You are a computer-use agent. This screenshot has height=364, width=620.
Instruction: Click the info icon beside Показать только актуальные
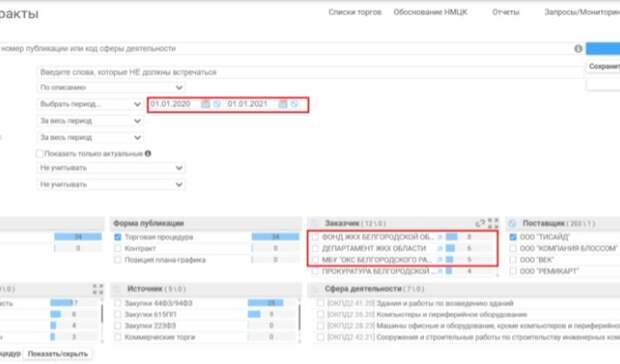[148, 154]
